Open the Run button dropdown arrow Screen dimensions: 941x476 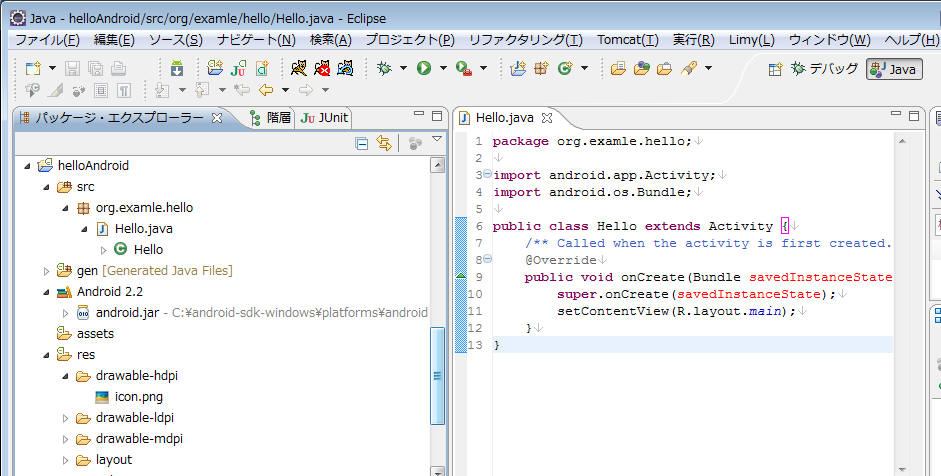[x=442, y=69]
